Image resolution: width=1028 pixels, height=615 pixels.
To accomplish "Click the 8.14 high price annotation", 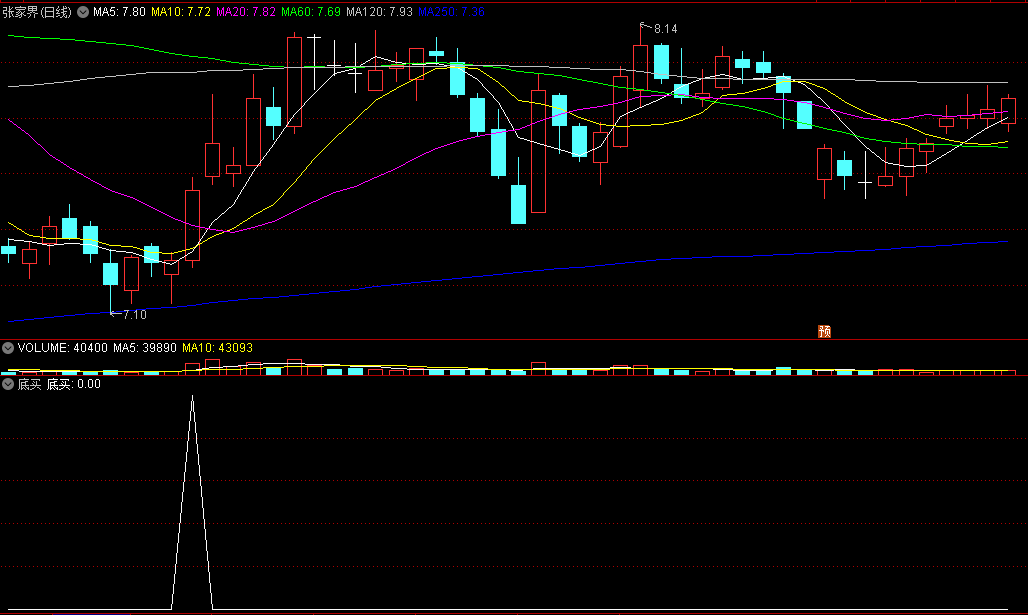I will click(x=665, y=29).
